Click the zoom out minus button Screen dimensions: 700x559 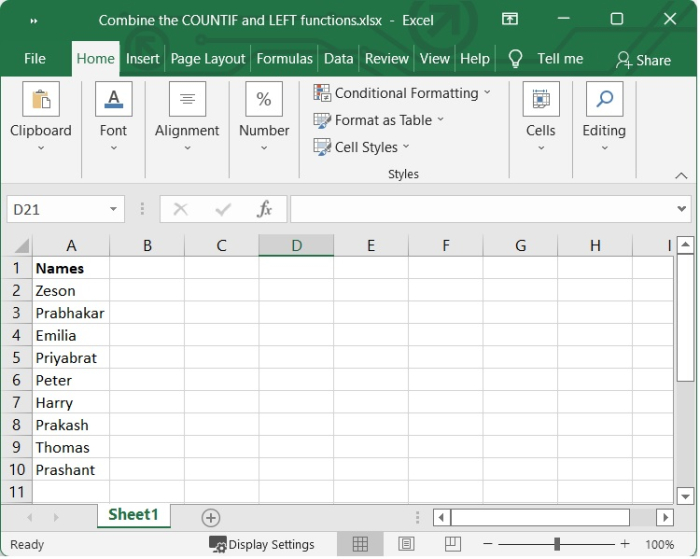coord(488,544)
